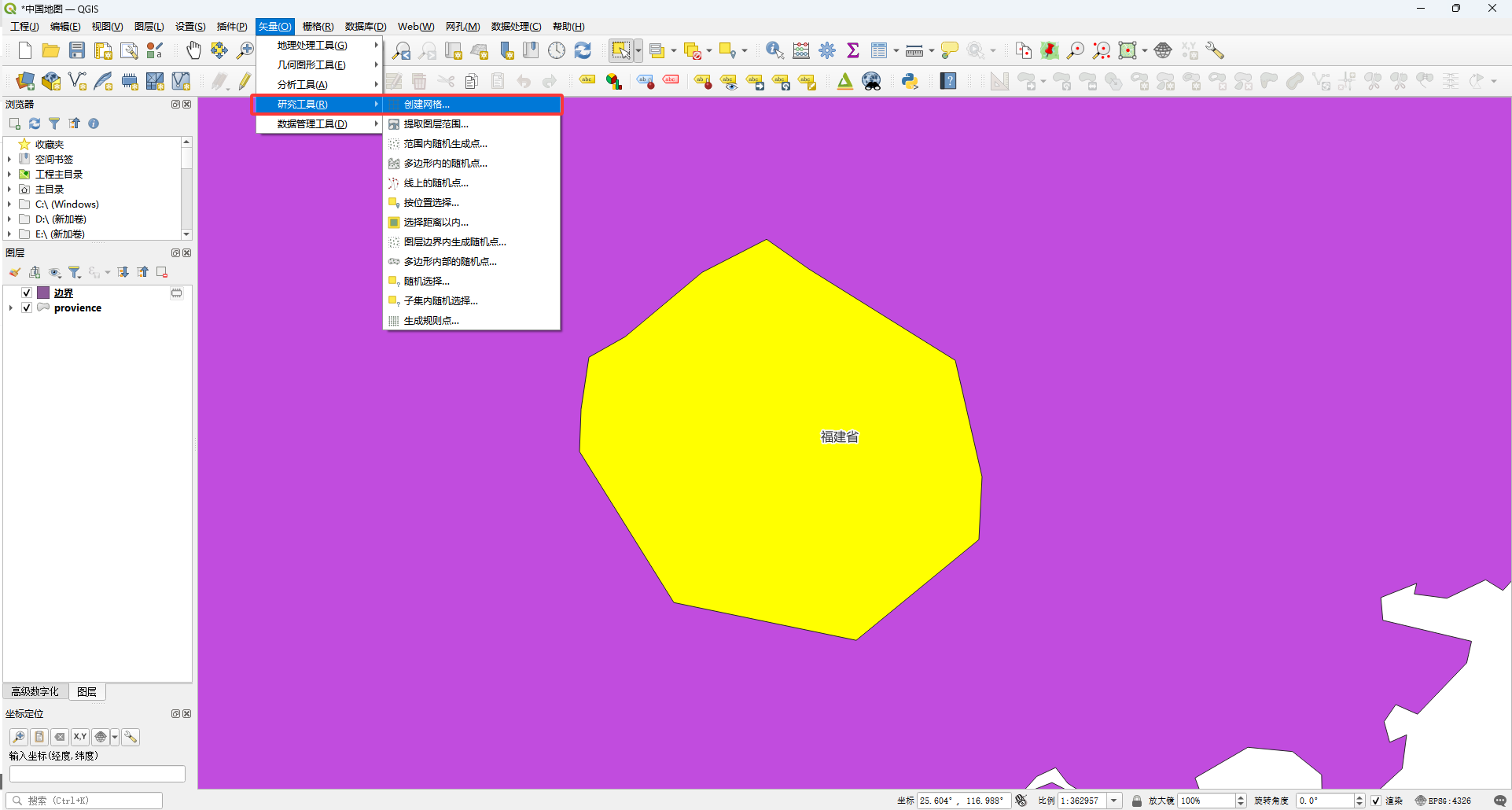This screenshot has width=1512, height=810.
Task: Refresh the Browser panel
Action: pos(35,123)
